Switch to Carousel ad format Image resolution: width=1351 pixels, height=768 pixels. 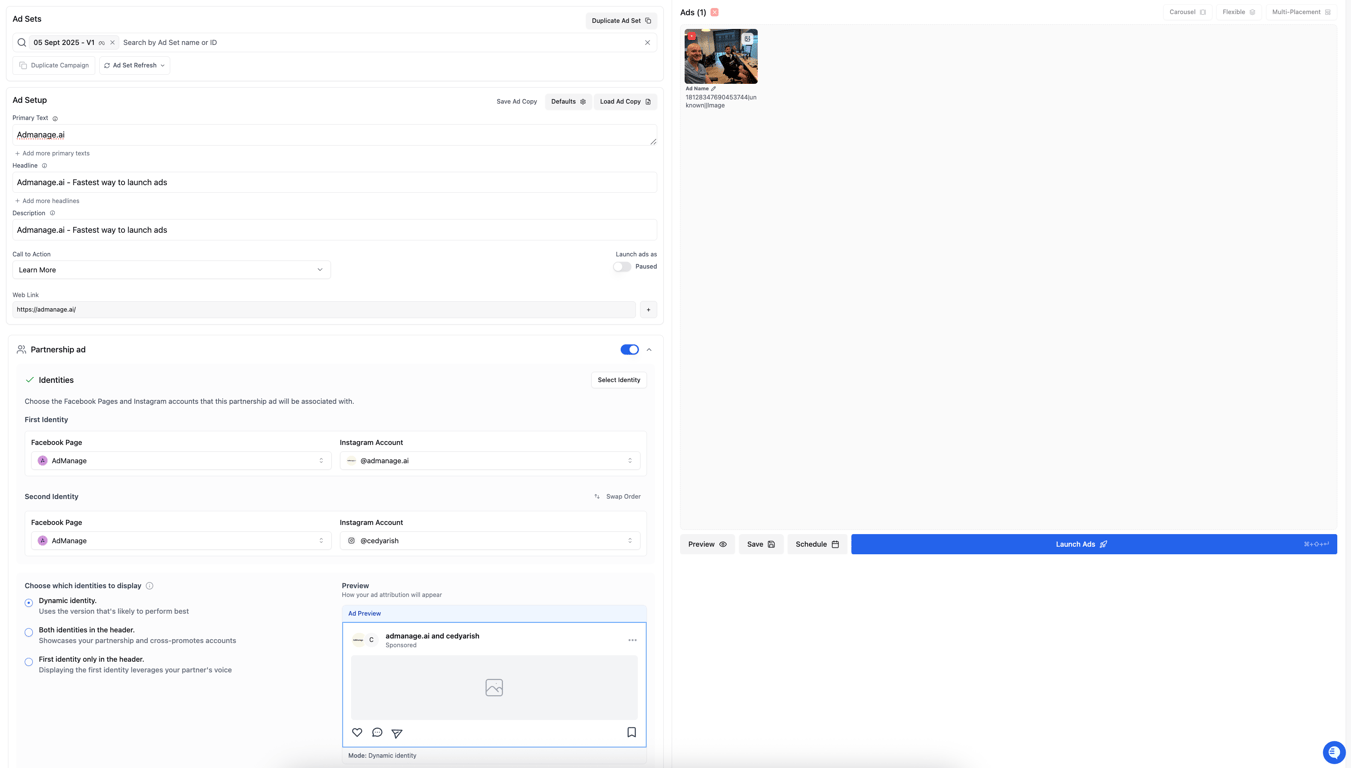[x=1187, y=12]
